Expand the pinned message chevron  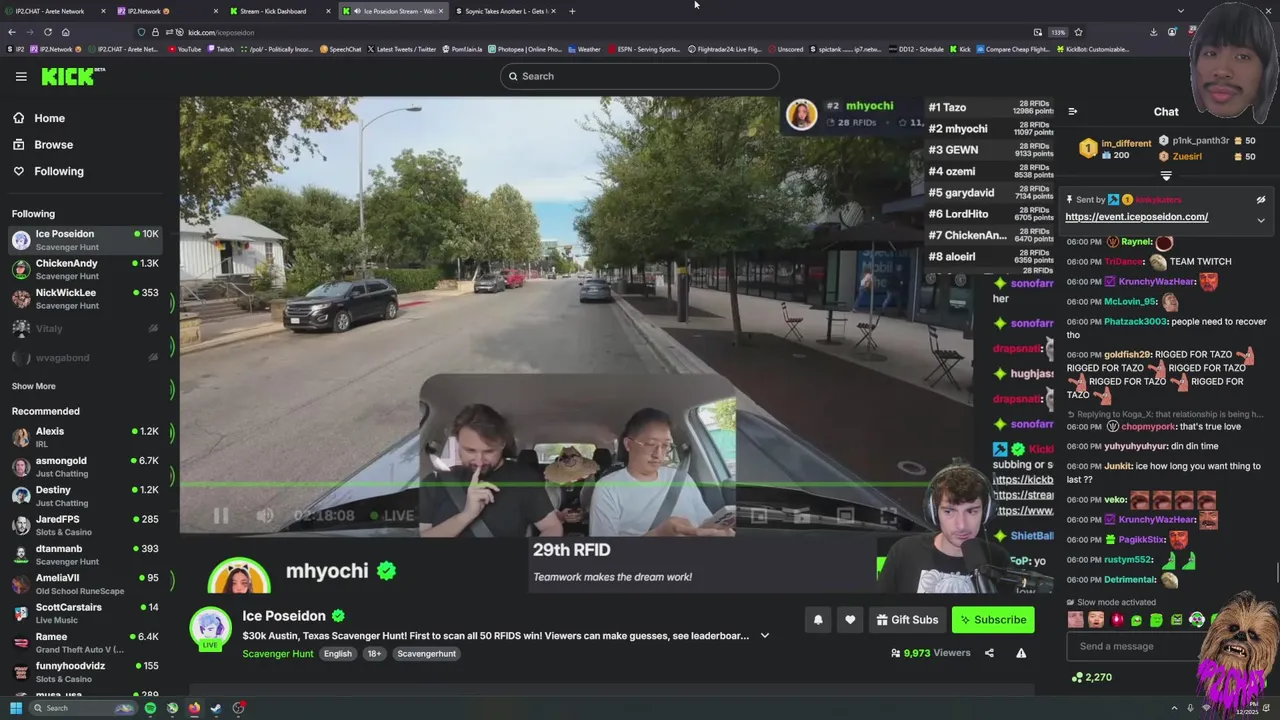pyautogui.click(x=1261, y=220)
